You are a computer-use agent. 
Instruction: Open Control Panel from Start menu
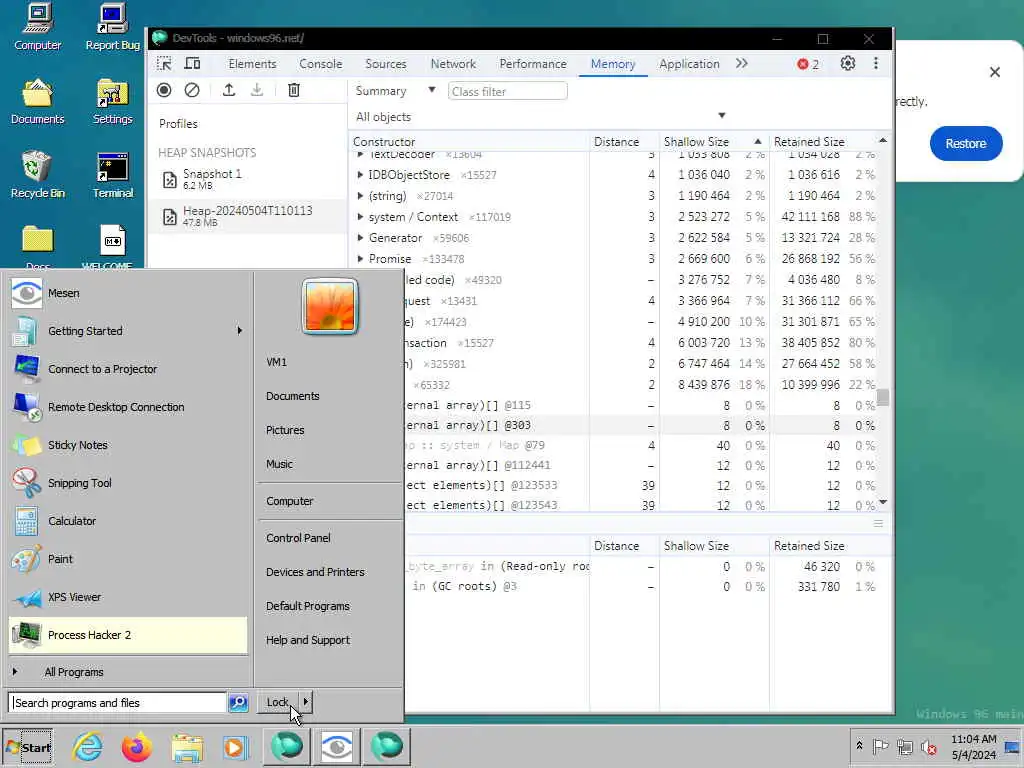(298, 538)
